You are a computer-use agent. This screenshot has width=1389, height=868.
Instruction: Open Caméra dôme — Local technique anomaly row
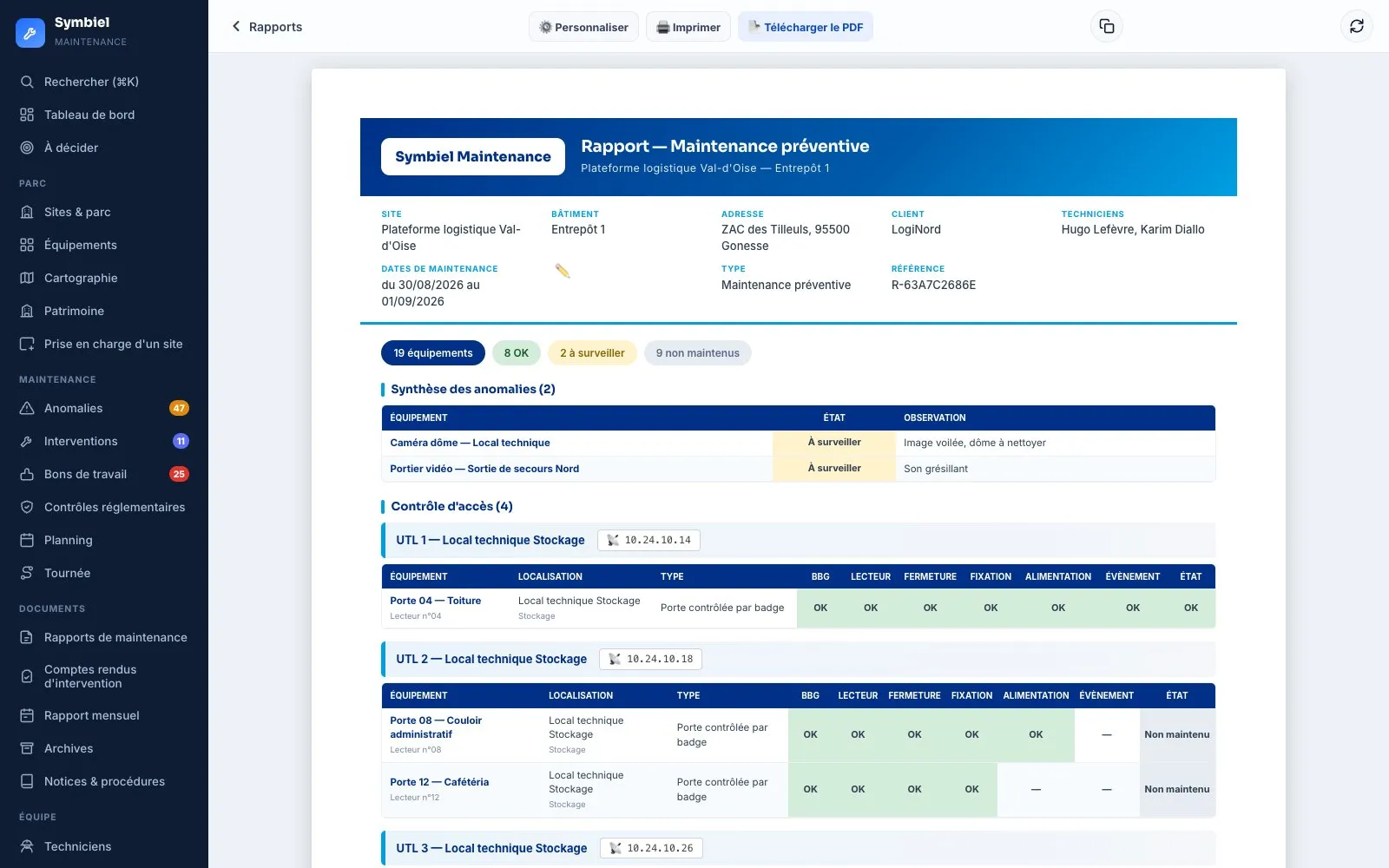pos(798,443)
